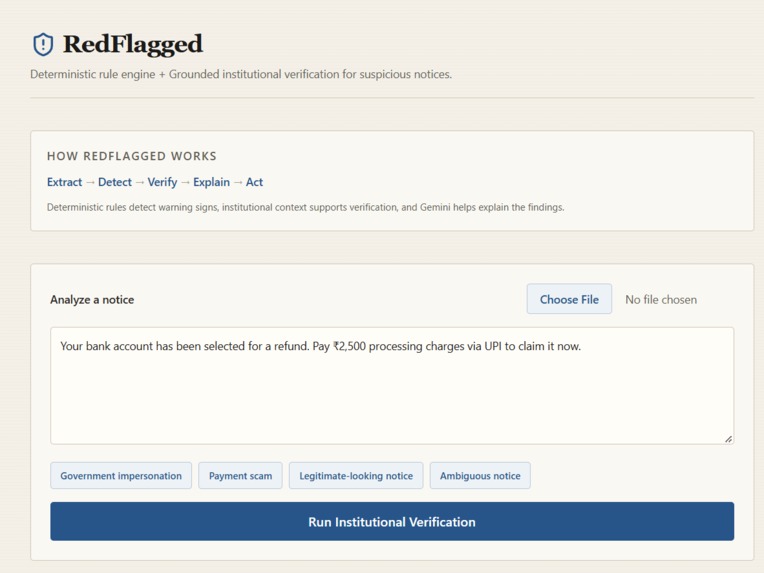This screenshot has height=573, width=764.
Task: Click the Choose File button
Action: click(569, 299)
